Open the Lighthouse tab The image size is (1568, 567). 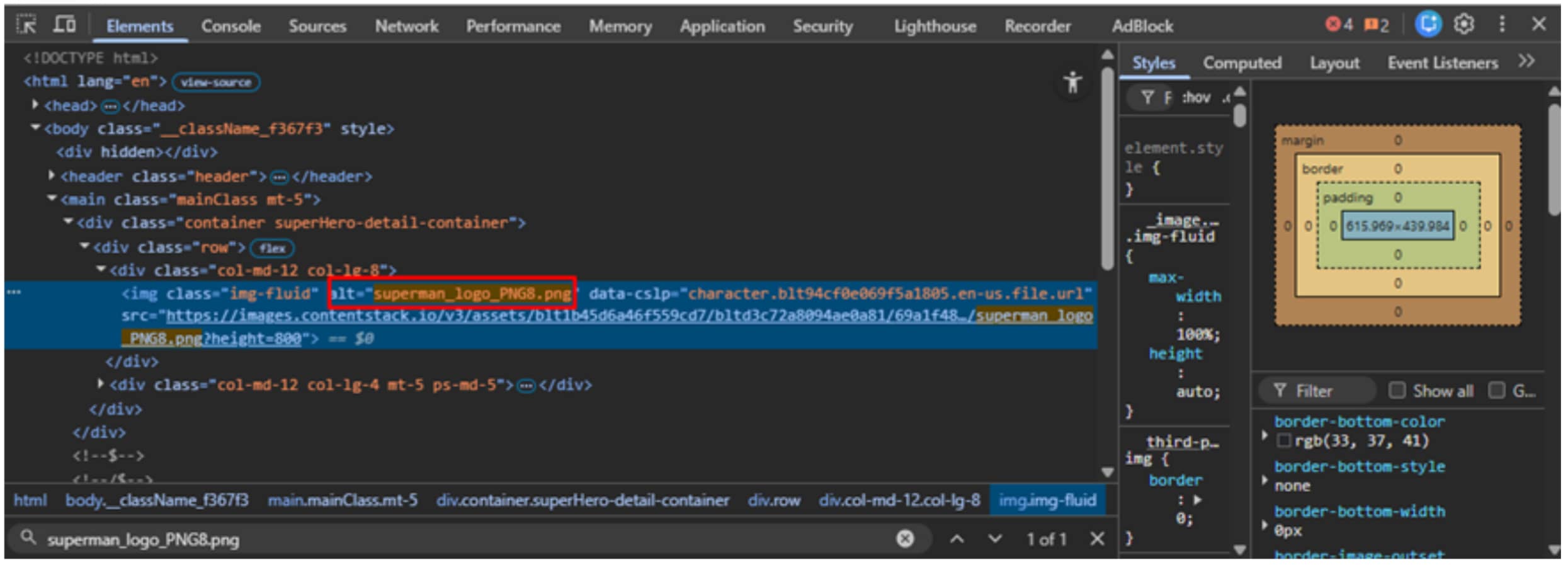click(x=935, y=26)
